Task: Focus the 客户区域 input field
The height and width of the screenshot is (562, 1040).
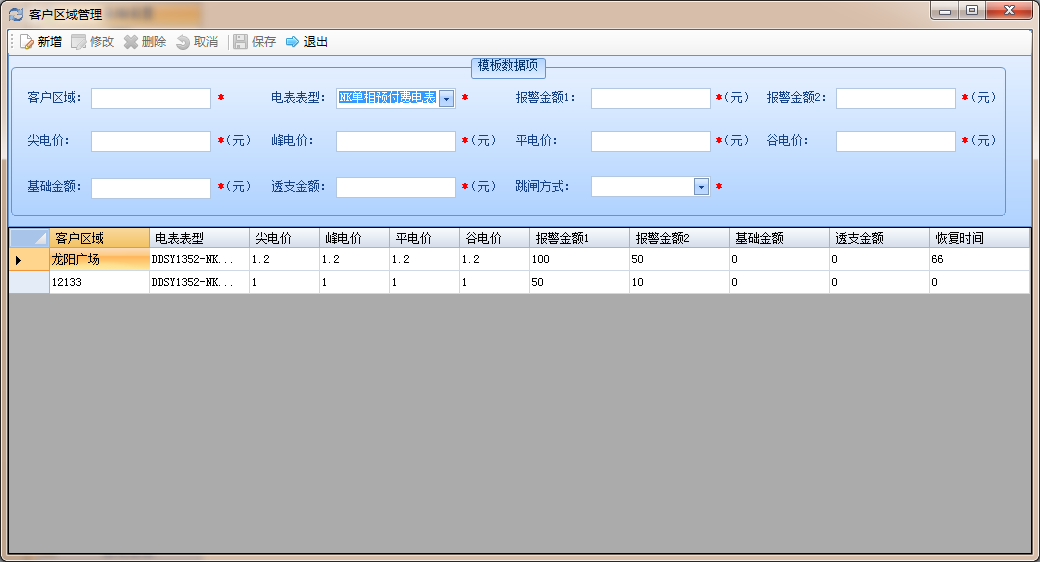Action: [x=151, y=98]
